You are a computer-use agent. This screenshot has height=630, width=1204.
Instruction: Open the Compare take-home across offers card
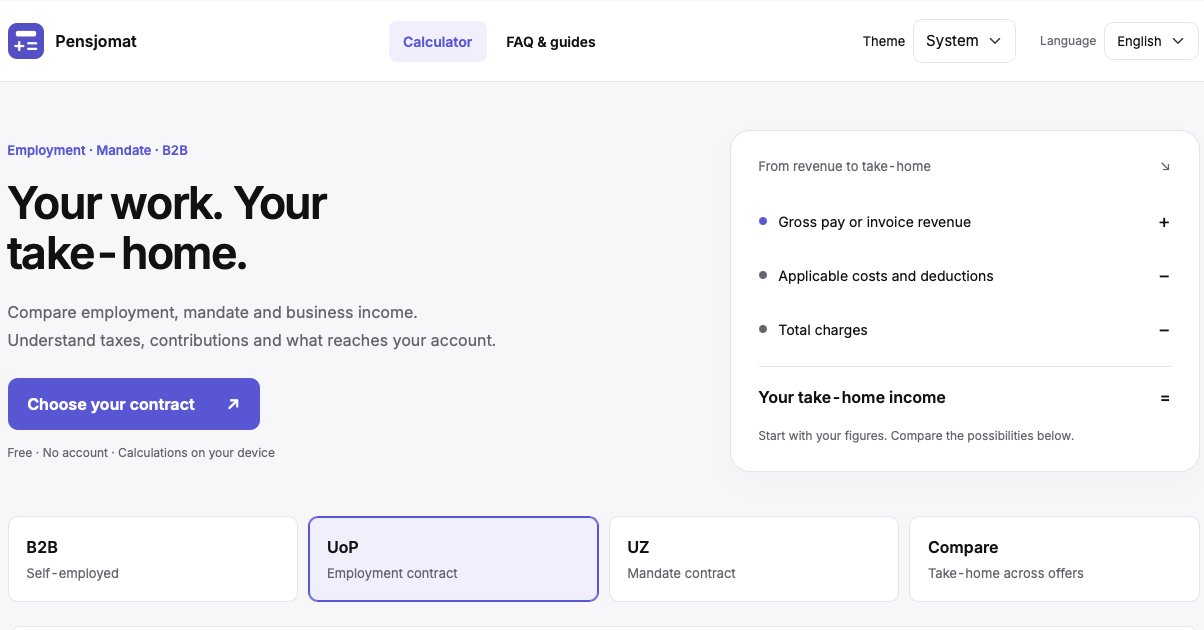coord(1054,559)
